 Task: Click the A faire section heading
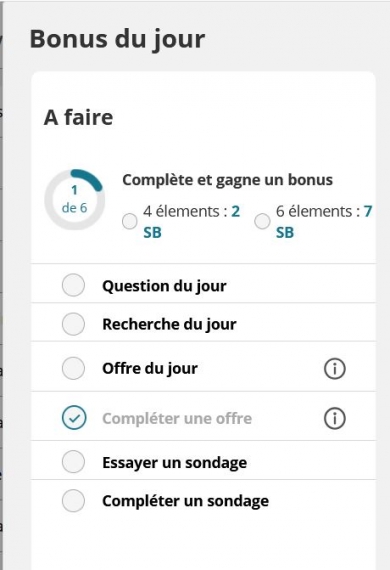click(x=78, y=117)
